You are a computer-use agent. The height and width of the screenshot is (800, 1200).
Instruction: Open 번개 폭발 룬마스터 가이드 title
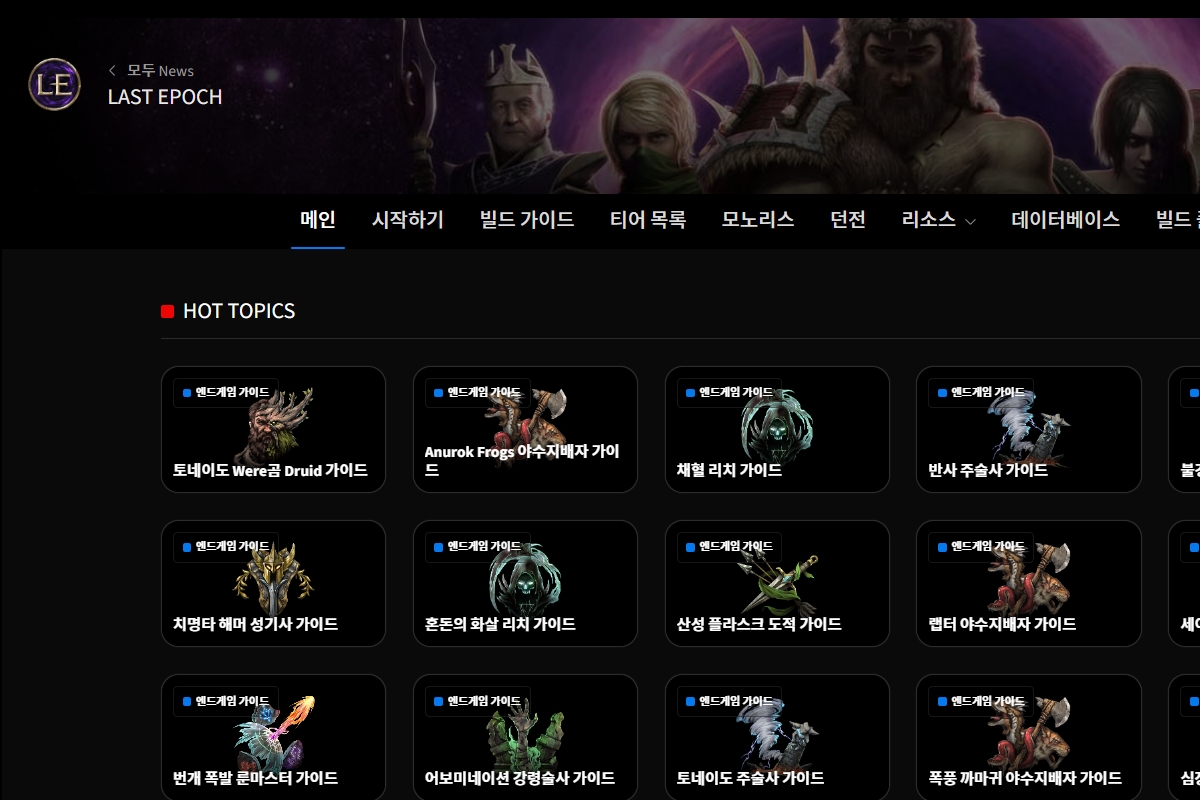pyautogui.click(x=255, y=778)
